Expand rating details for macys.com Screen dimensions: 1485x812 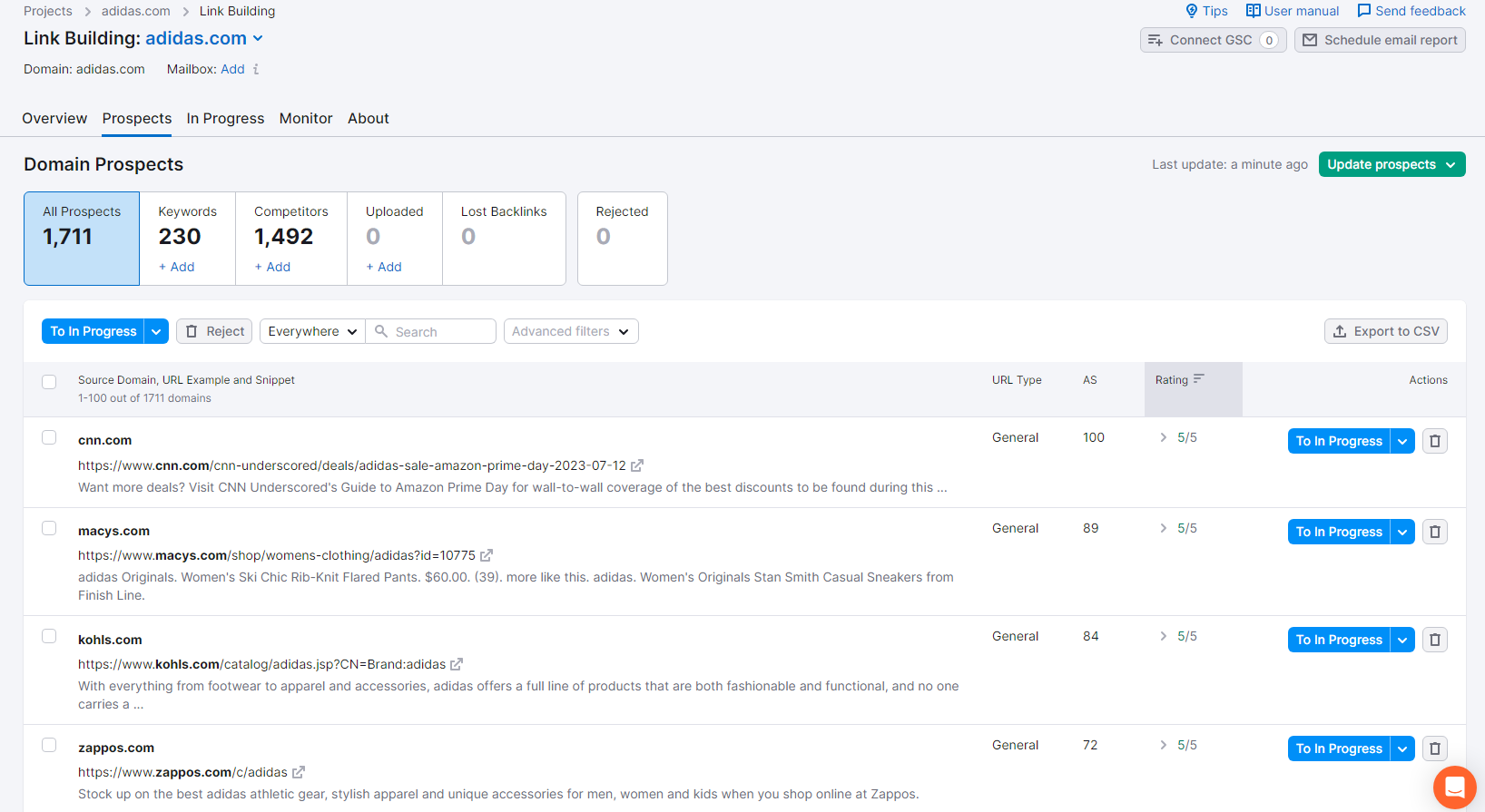coord(1164,528)
